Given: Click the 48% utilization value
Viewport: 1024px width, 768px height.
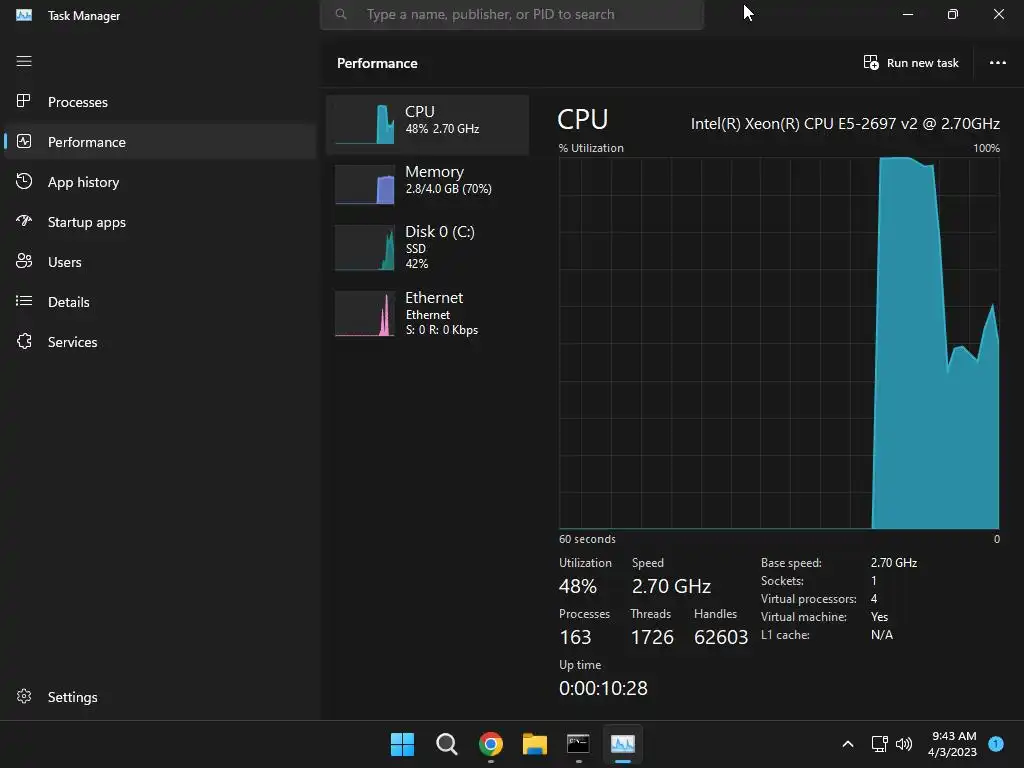Looking at the screenshot, I should pos(578,586).
